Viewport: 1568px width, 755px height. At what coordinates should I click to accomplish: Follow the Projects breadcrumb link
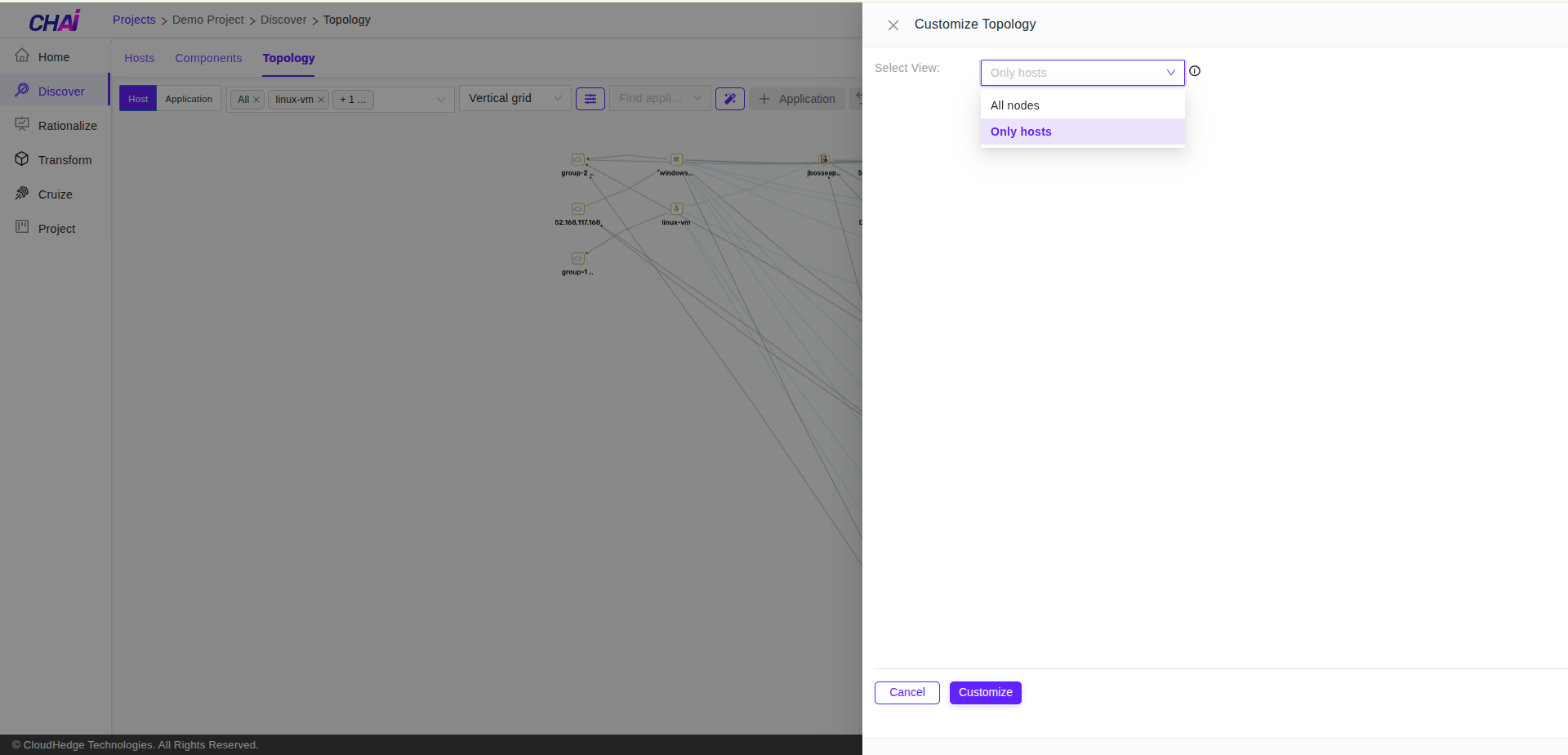(x=133, y=20)
